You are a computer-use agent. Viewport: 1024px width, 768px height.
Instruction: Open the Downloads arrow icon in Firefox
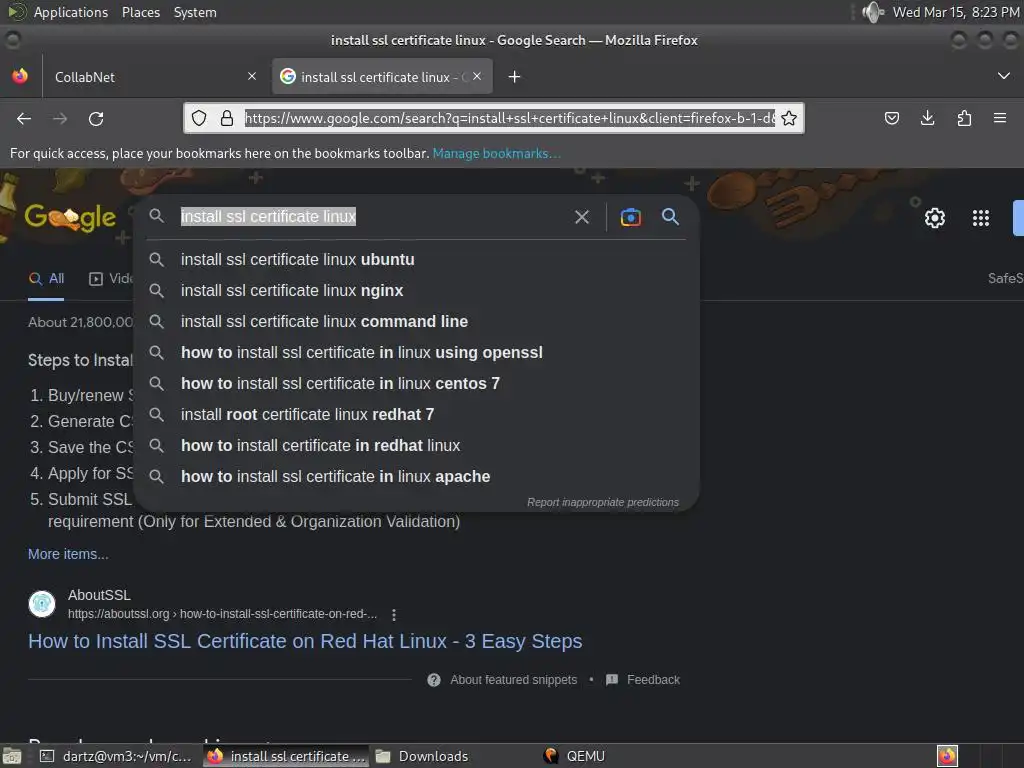[x=927, y=118]
